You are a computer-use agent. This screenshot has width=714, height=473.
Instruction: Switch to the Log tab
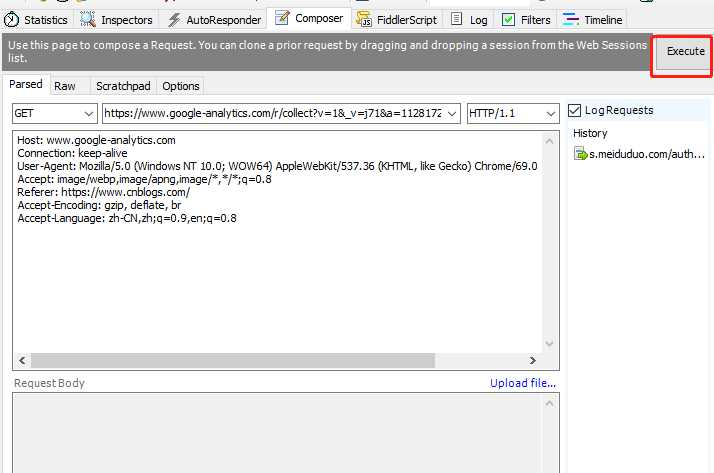click(x=469, y=20)
